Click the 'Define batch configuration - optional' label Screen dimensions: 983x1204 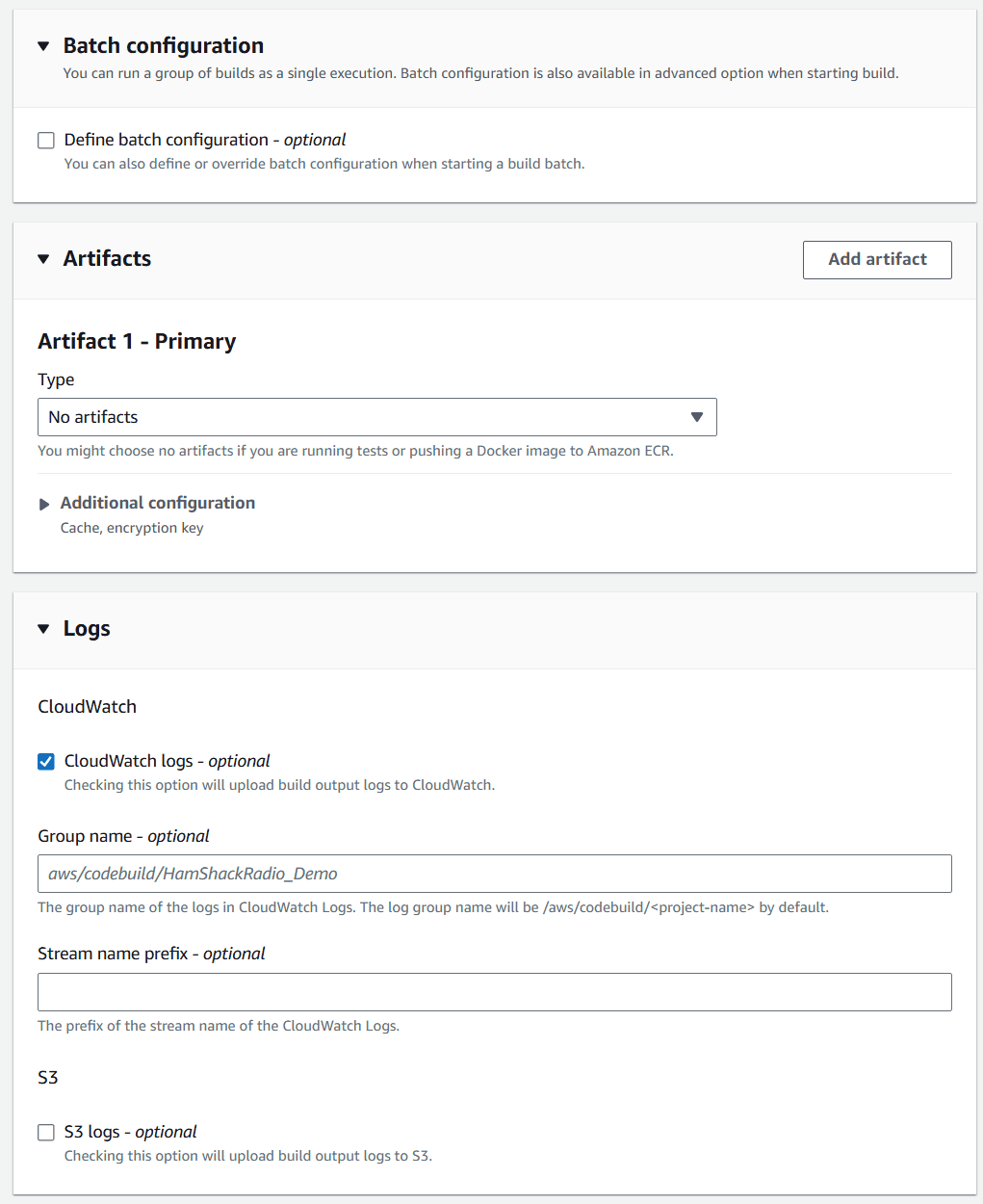tap(205, 140)
